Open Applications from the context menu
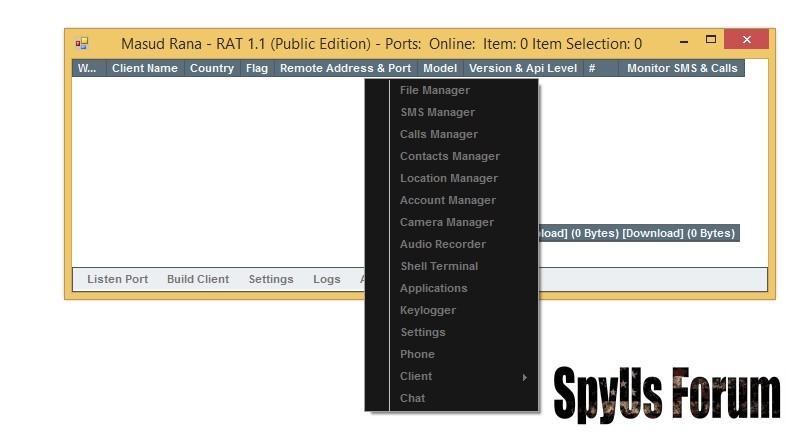The image size is (796, 436). 433,289
